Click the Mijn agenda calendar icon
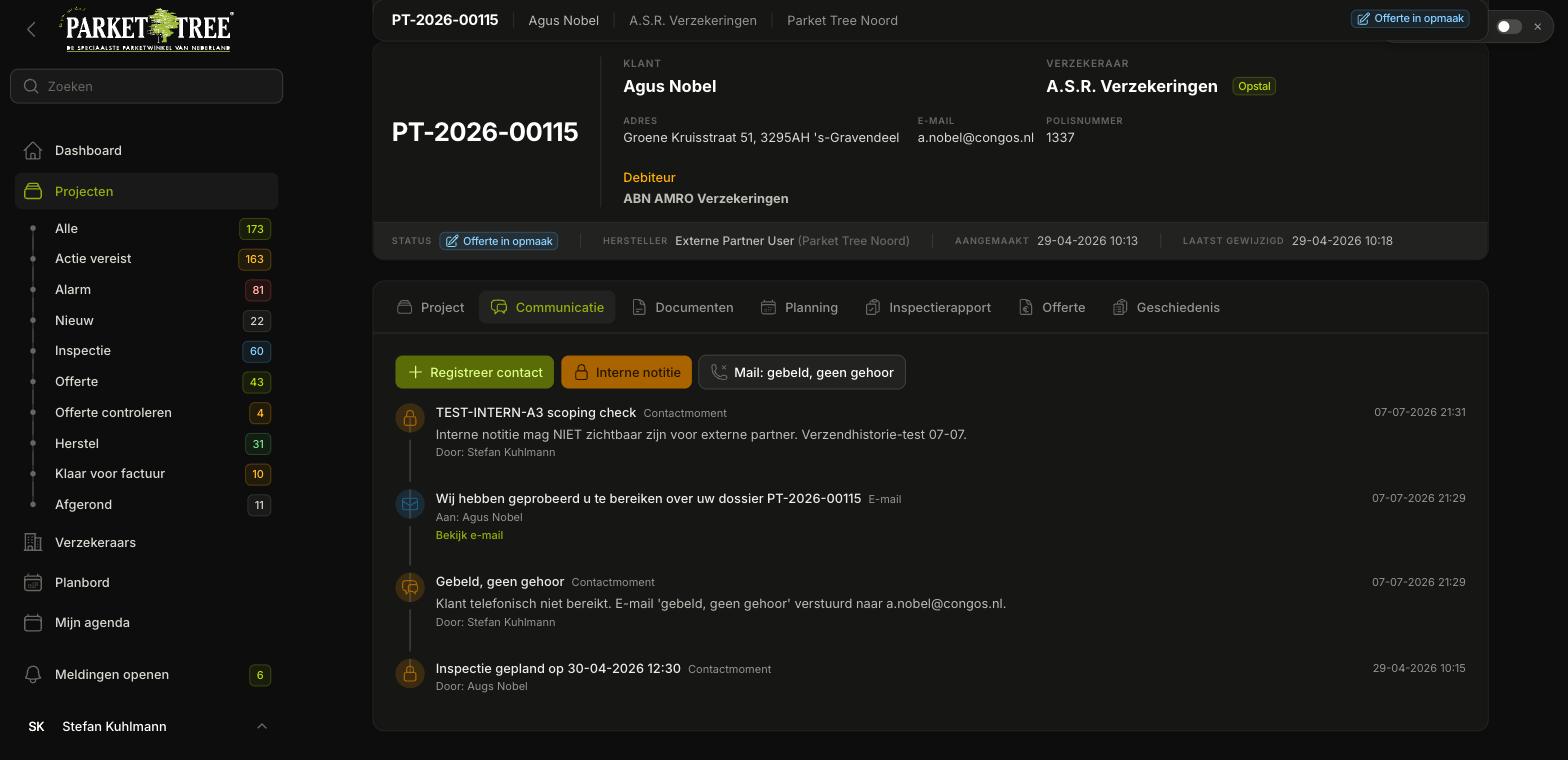Viewport: 1568px width, 760px height. (x=33, y=622)
